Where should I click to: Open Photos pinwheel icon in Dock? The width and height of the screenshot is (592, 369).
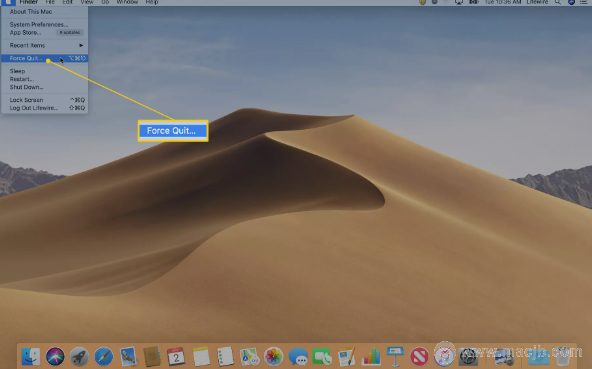[x=274, y=357]
